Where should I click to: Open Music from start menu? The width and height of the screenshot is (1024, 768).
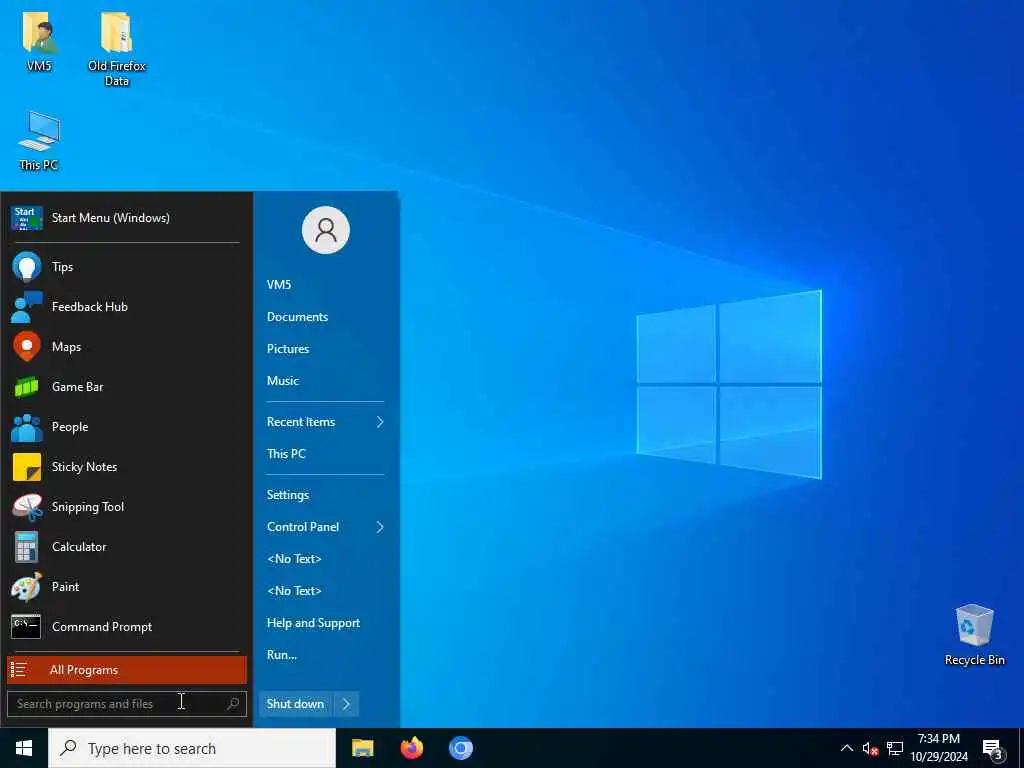tap(283, 381)
